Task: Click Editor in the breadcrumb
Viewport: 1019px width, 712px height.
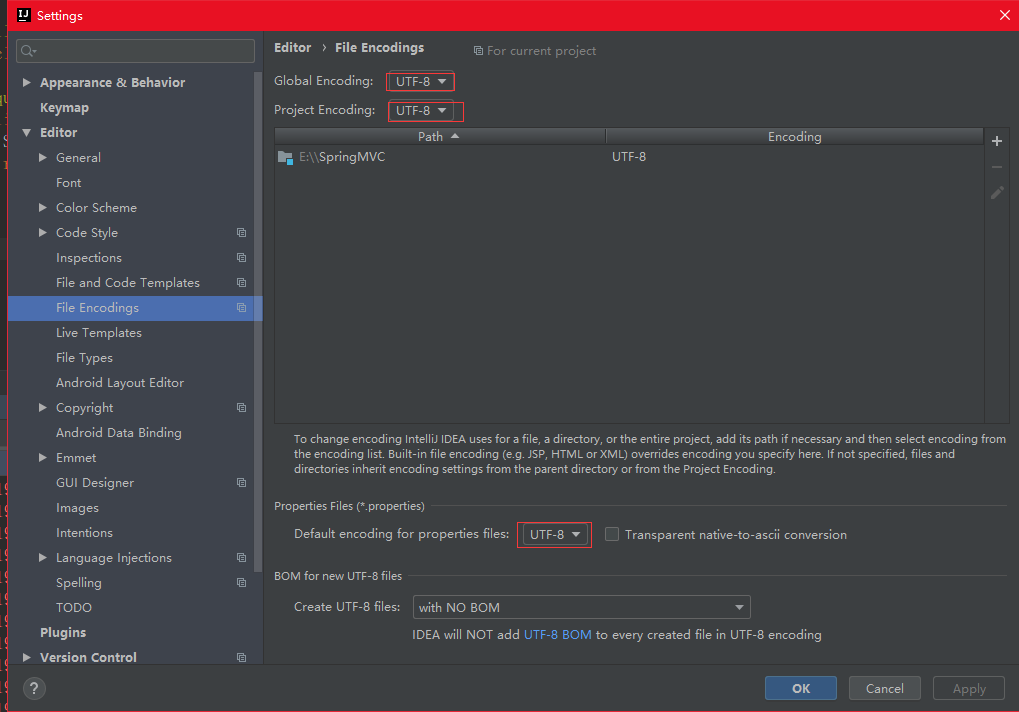Action: [x=292, y=47]
